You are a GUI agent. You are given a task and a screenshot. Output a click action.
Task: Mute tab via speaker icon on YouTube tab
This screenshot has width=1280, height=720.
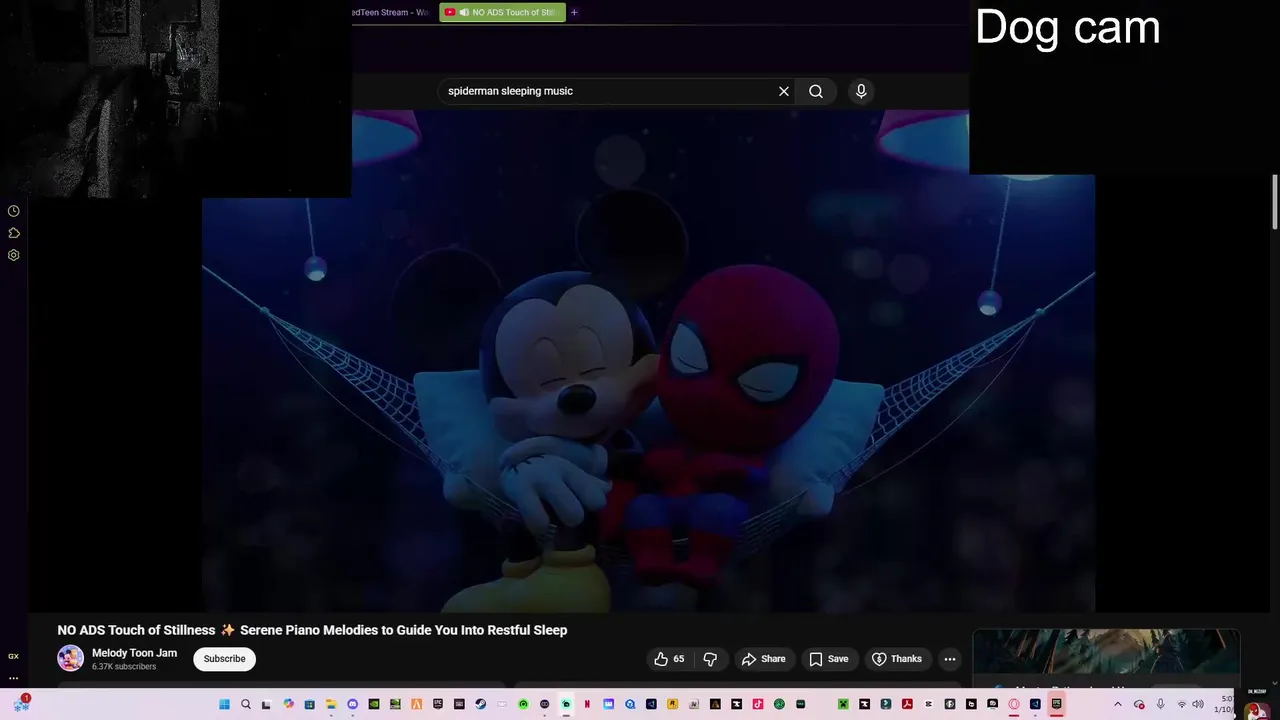465,12
